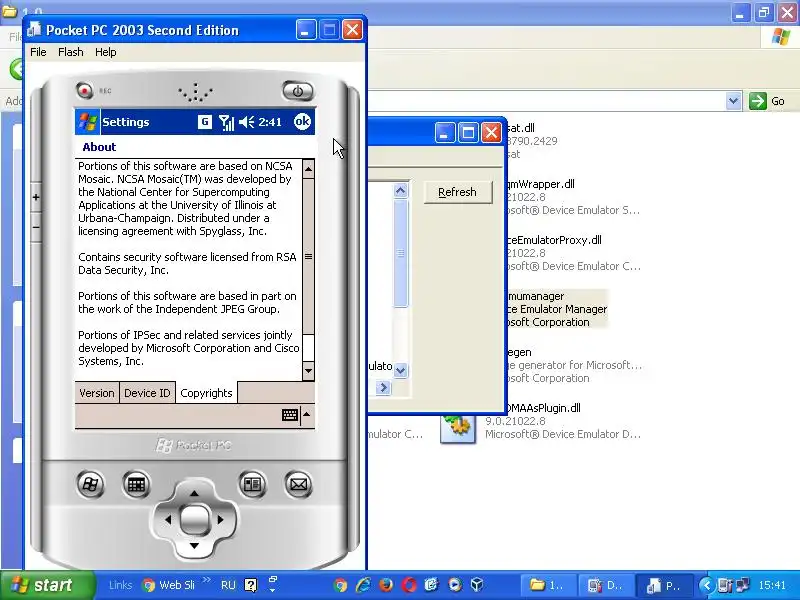The width and height of the screenshot is (800, 600).
Task: Switch to Device Emulator Manager taskbar button
Action: [x=606, y=585]
